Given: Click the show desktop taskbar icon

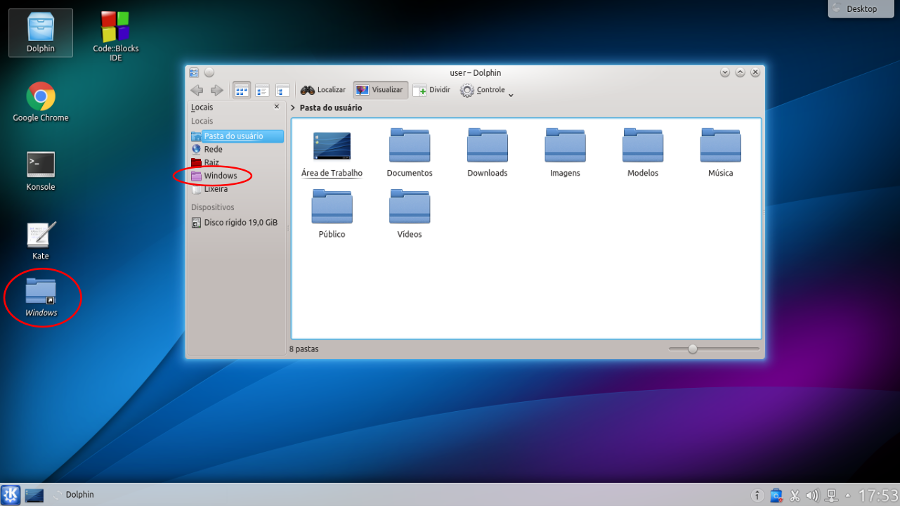Looking at the screenshot, I should pos(34,495).
